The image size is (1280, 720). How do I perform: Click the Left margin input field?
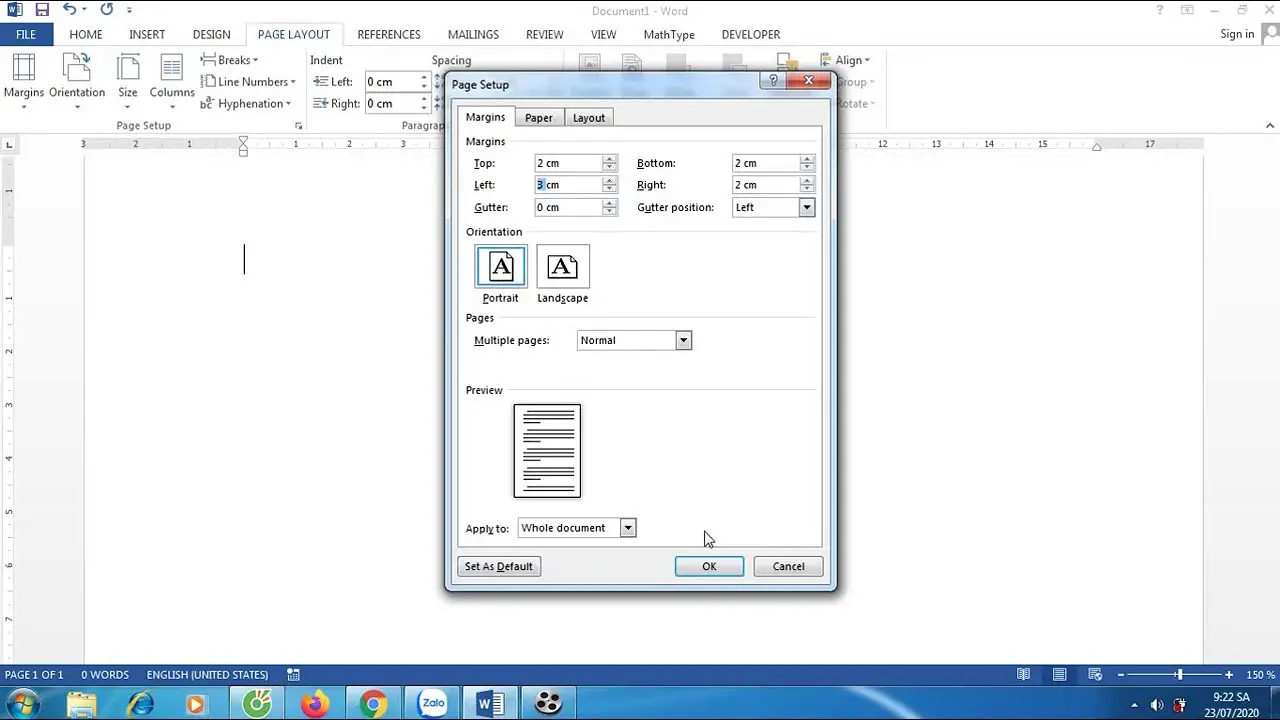[x=568, y=185]
